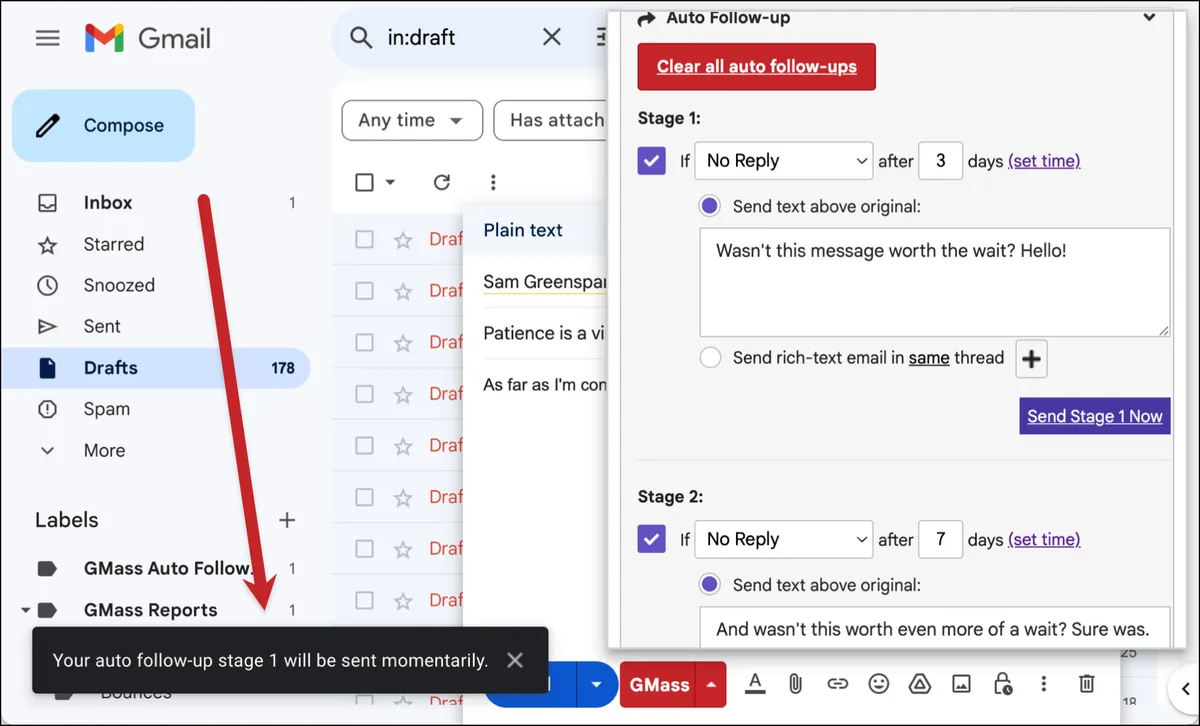Click the Gmail logo

click(147, 38)
